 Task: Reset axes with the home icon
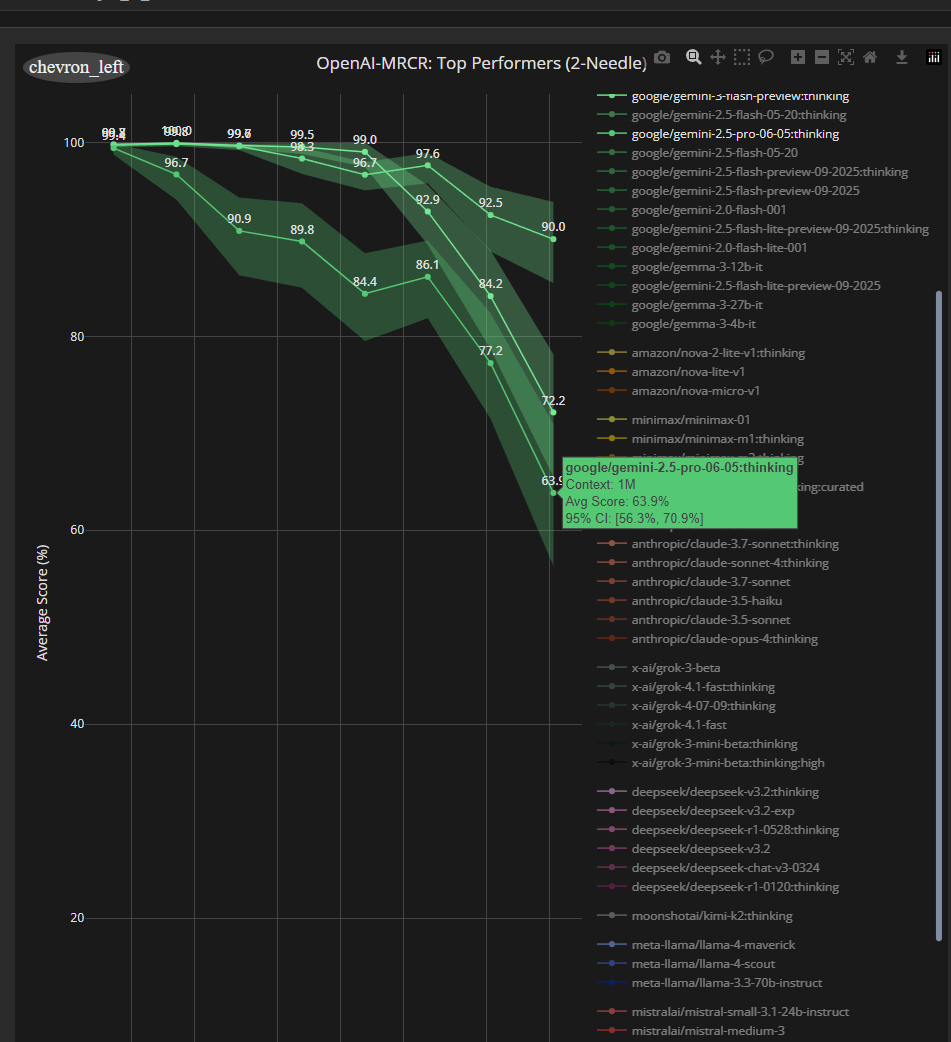[x=870, y=58]
